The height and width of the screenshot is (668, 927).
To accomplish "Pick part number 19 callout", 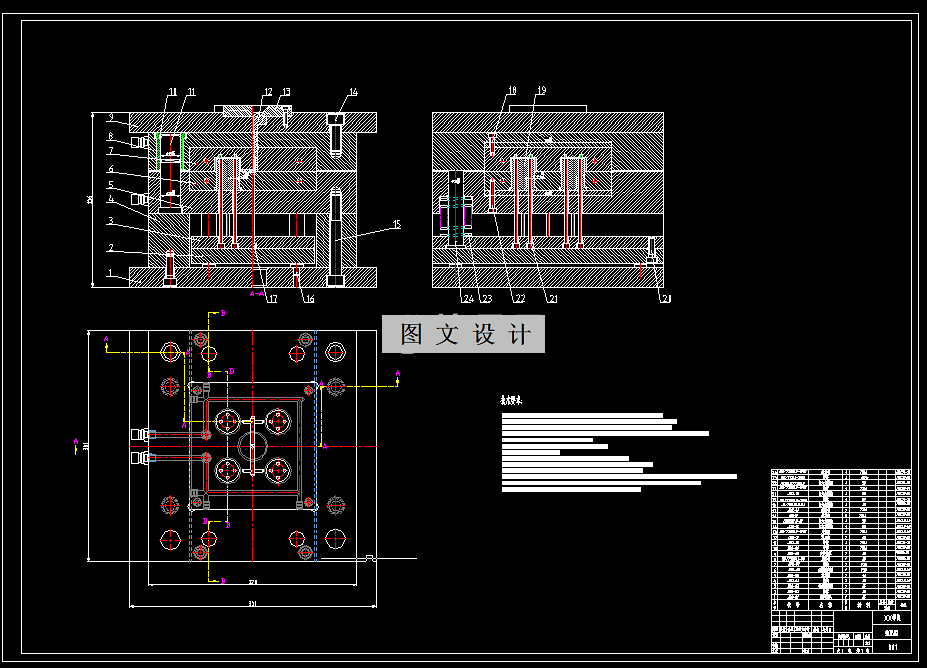I will 542,90.
